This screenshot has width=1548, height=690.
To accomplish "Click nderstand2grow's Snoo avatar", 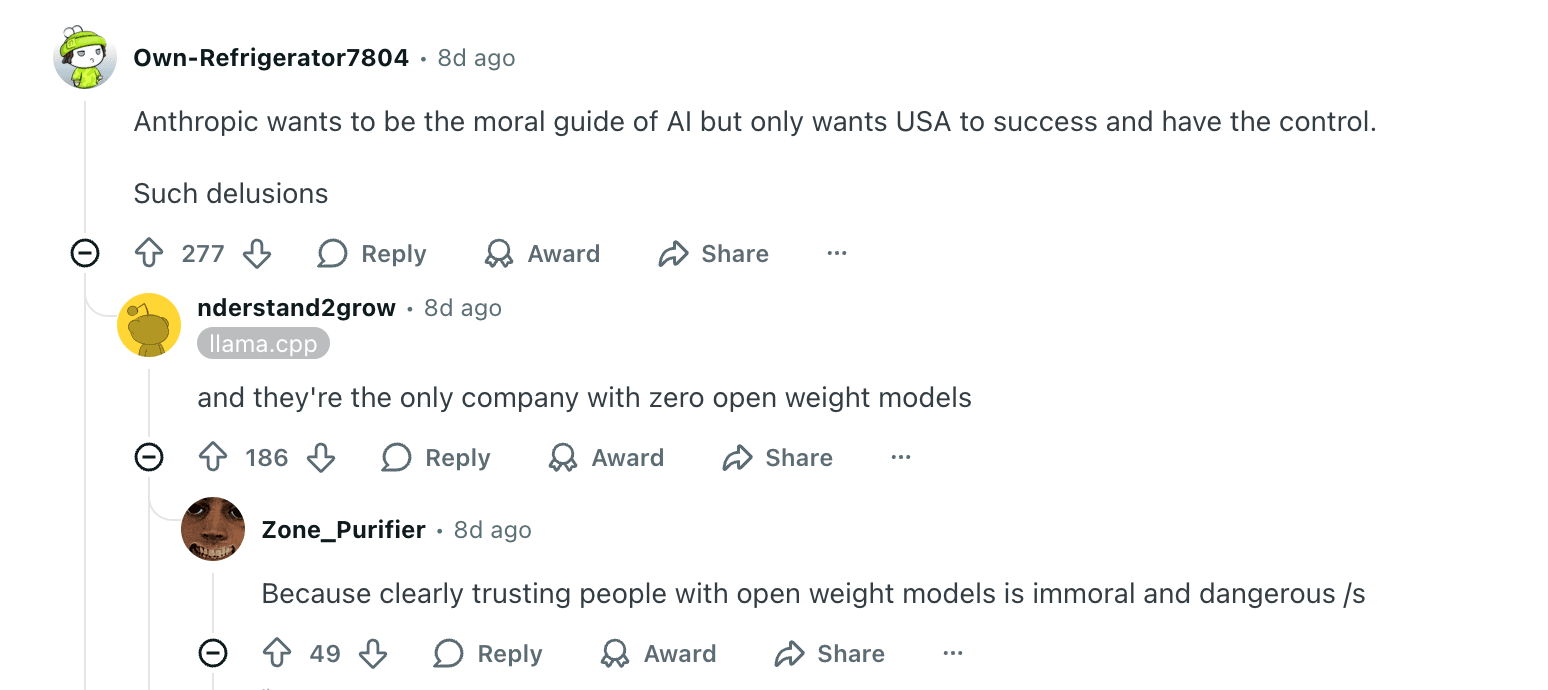I will point(149,325).
